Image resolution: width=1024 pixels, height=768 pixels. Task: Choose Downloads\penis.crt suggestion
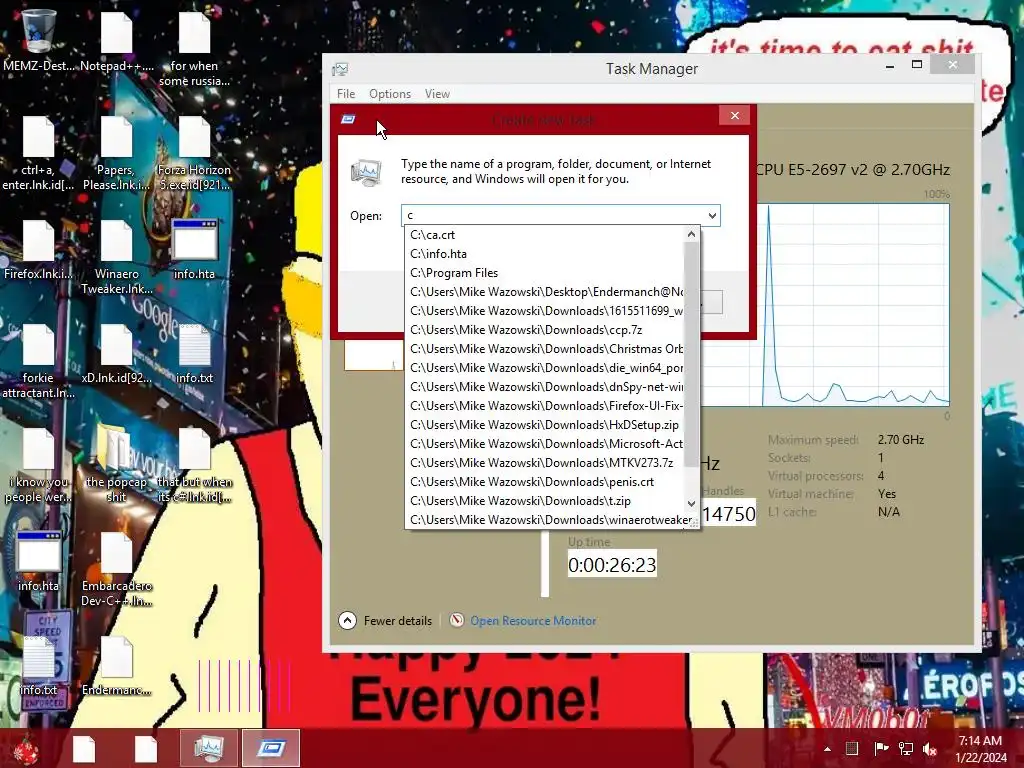pos(545,481)
